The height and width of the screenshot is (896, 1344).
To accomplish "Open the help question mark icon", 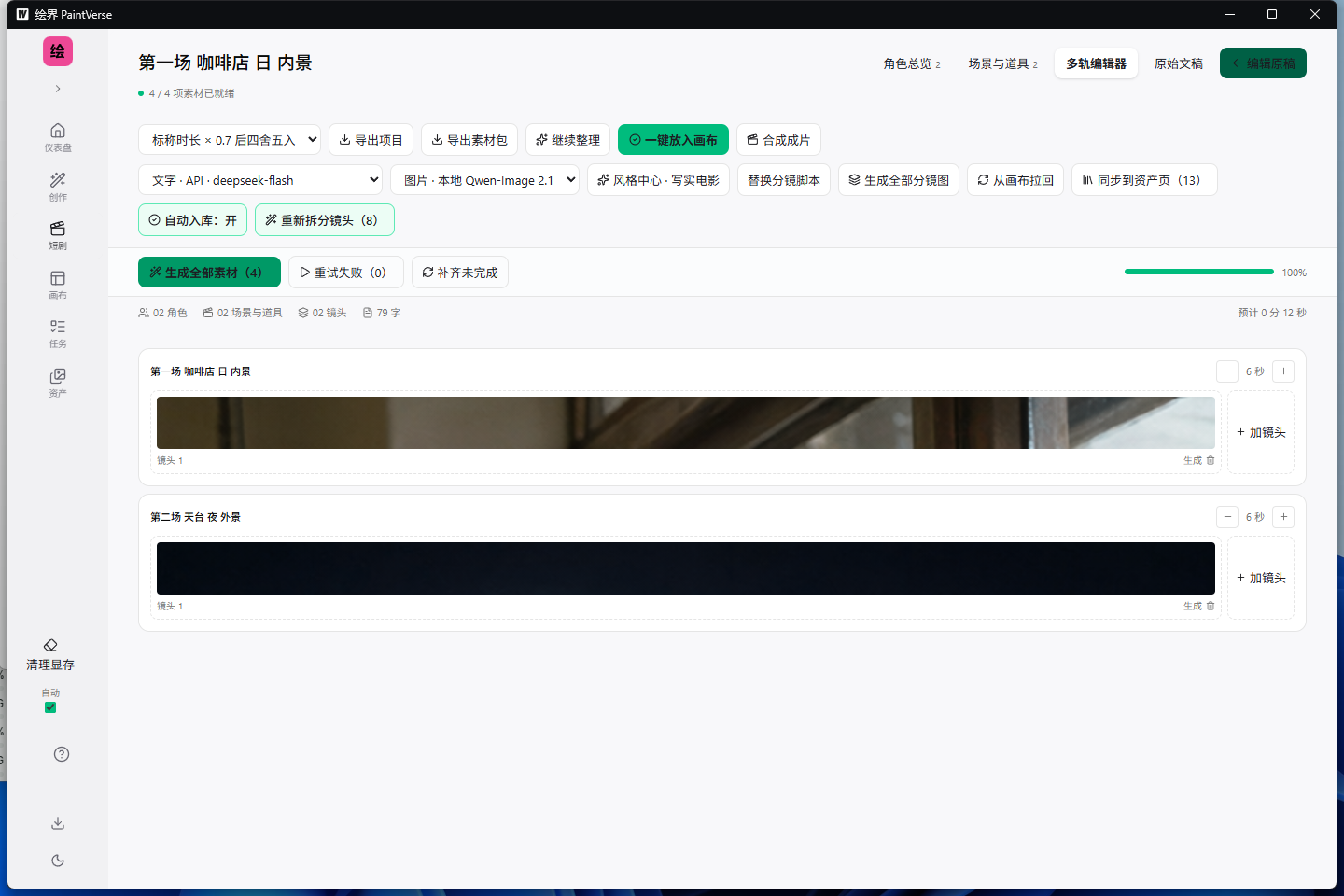I will pos(62,754).
